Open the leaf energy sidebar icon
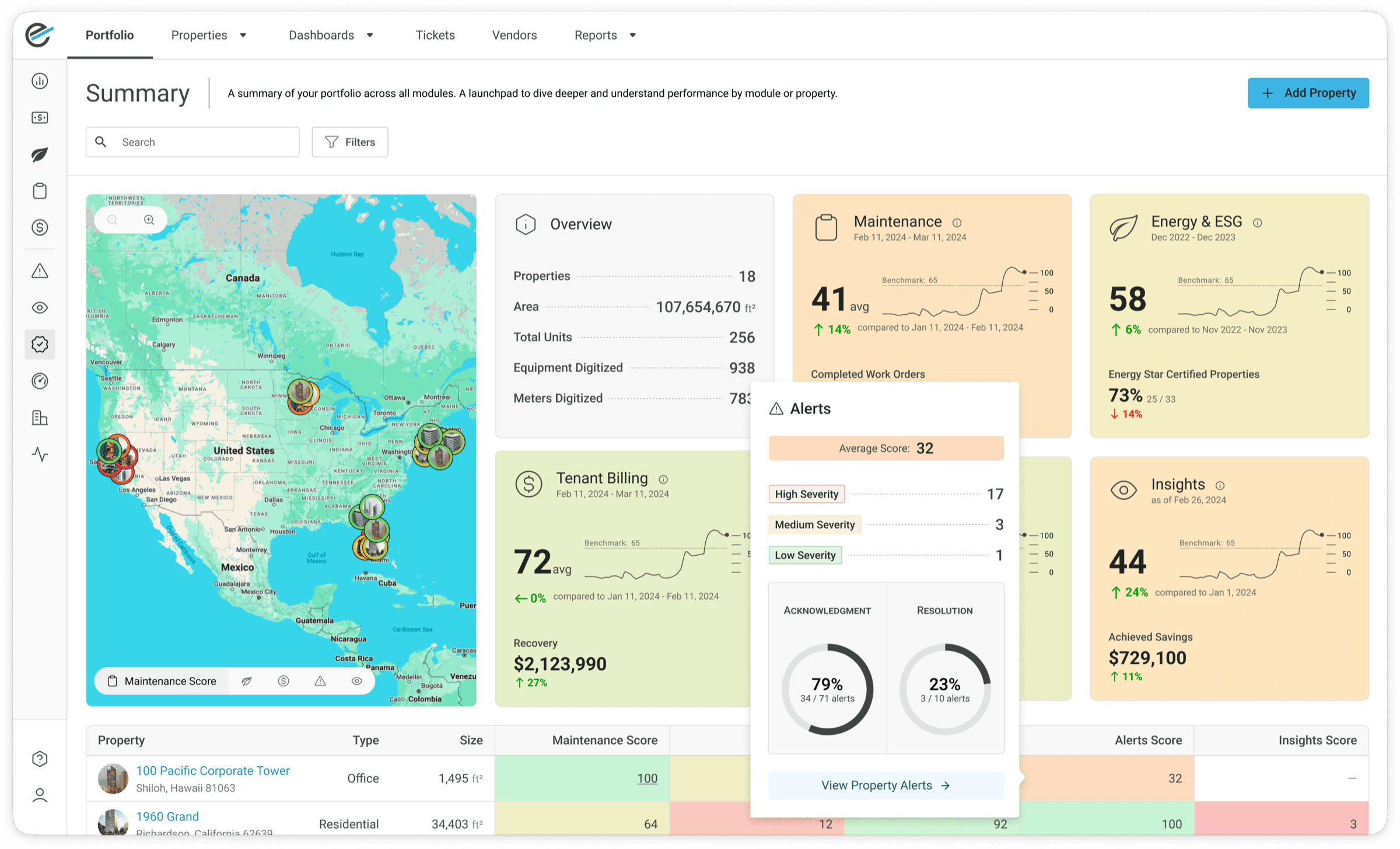 pos(40,155)
